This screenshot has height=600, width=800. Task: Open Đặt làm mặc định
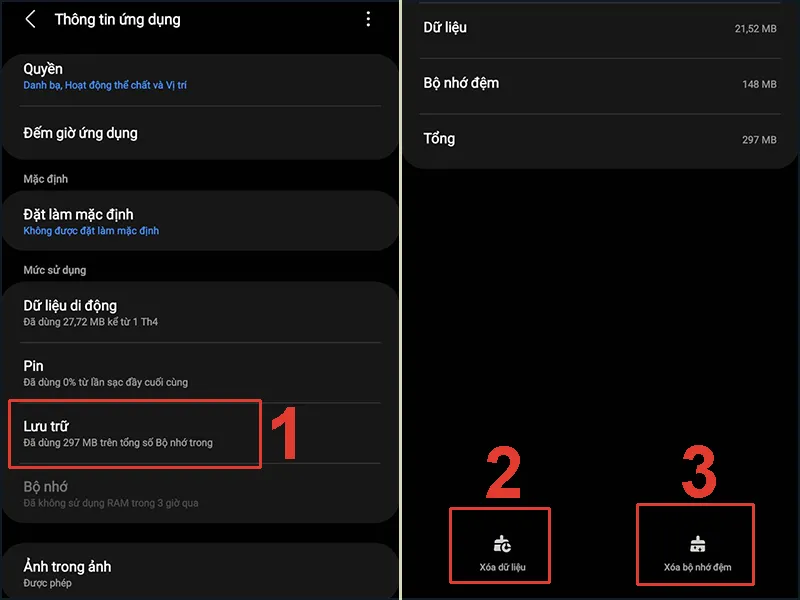click(200, 221)
